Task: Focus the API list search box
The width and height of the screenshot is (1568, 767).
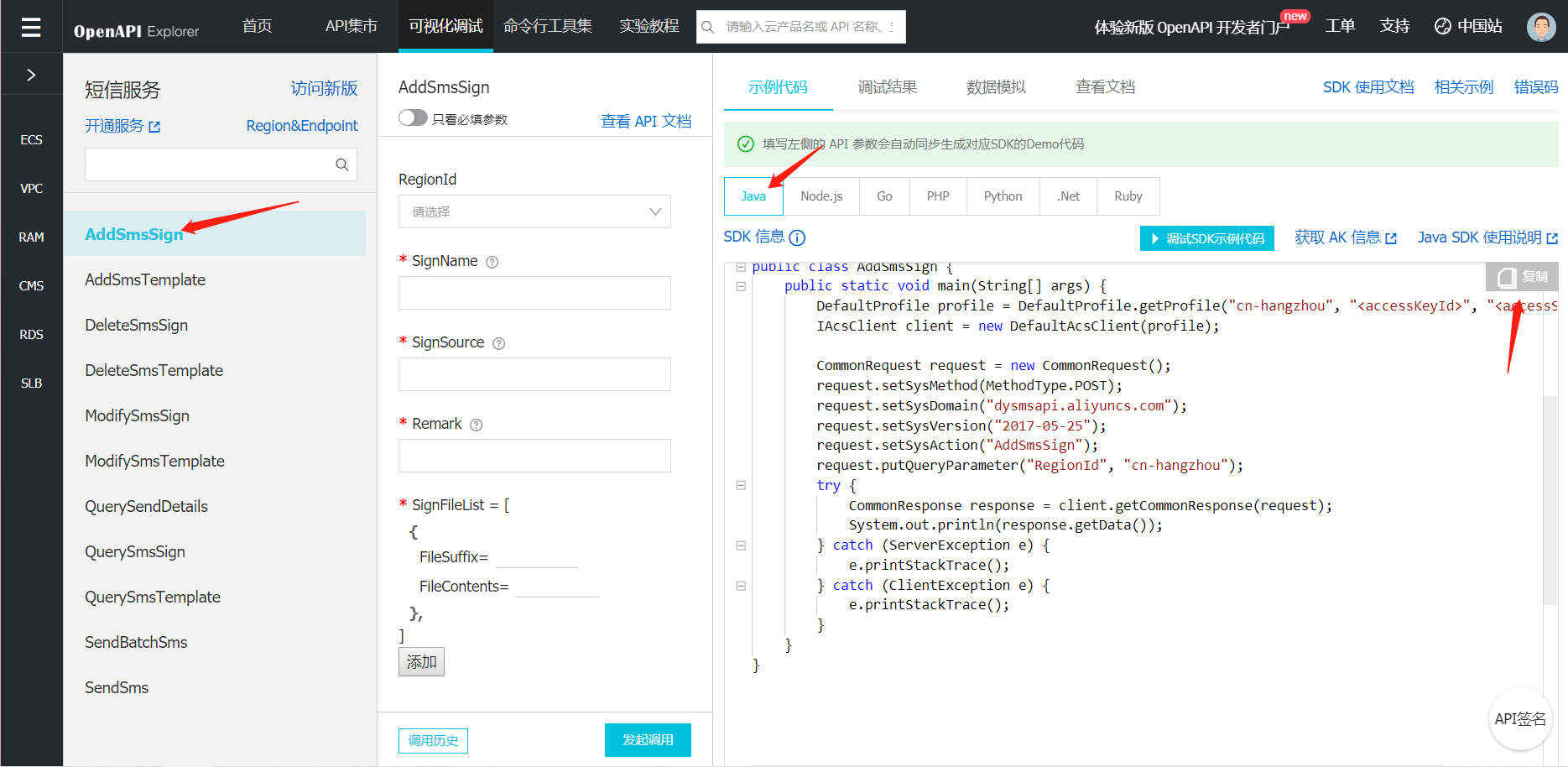Action: [x=221, y=164]
